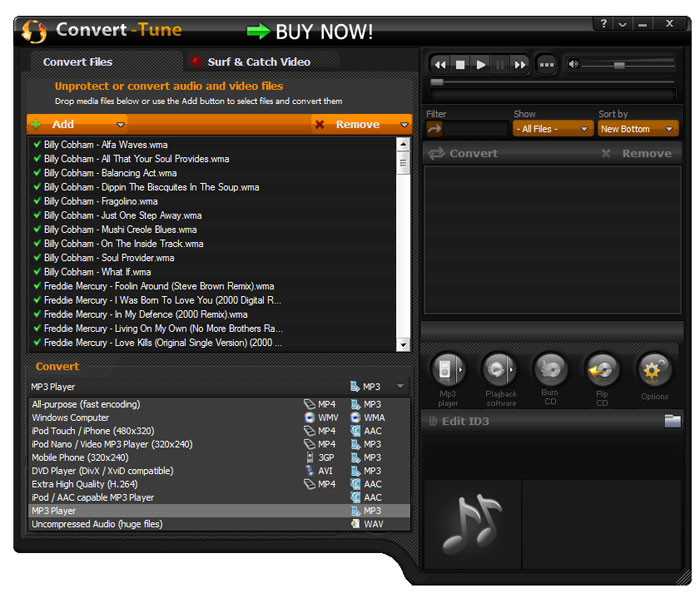Start playback with the play button
Viewport: 700px width, 598px height.
coord(480,65)
